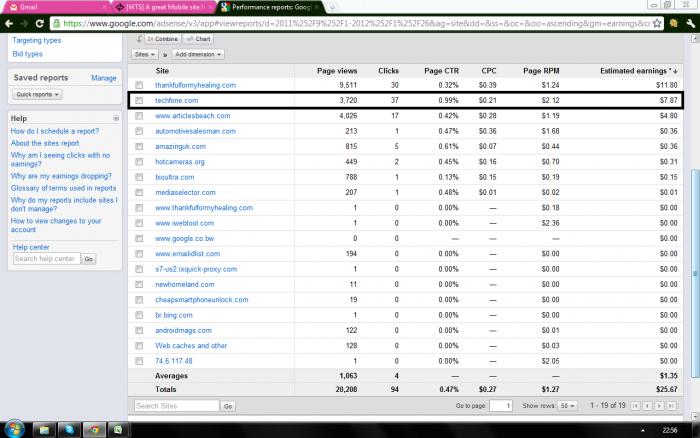Check the bioultra.com row
The width and height of the screenshot is (700, 438).
pos(139,177)
